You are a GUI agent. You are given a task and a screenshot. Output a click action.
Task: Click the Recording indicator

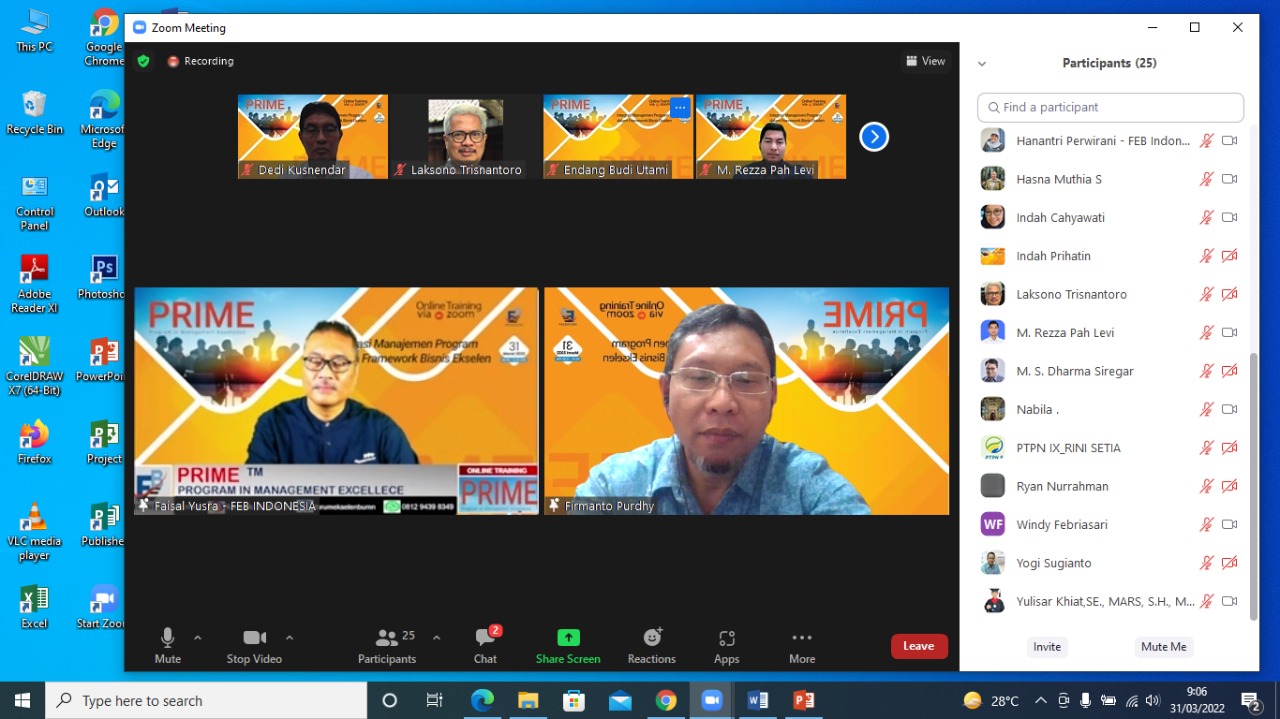pyautogui.click(x=200, y=61)
